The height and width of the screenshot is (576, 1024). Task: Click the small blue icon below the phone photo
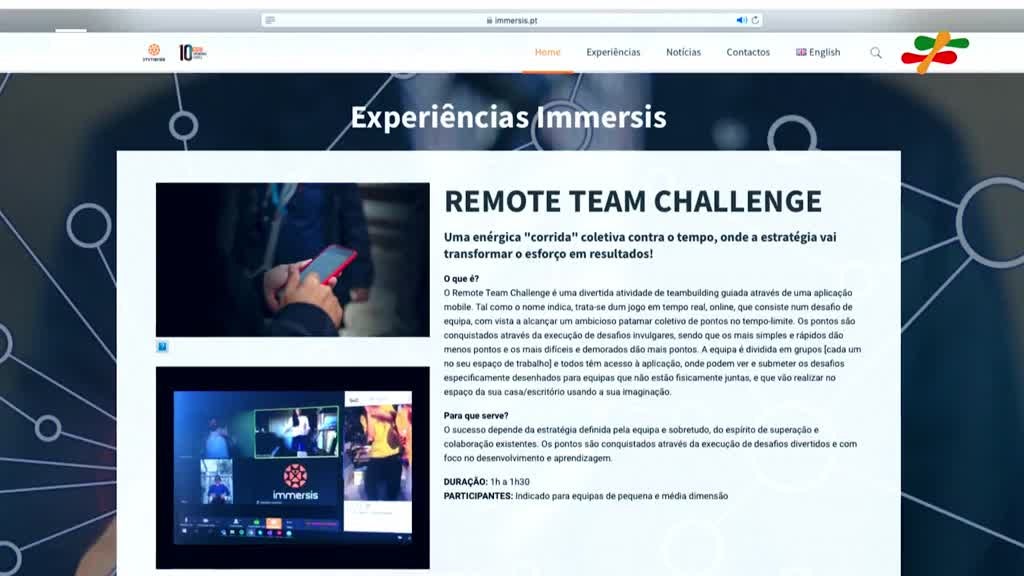tap(162, 345)
